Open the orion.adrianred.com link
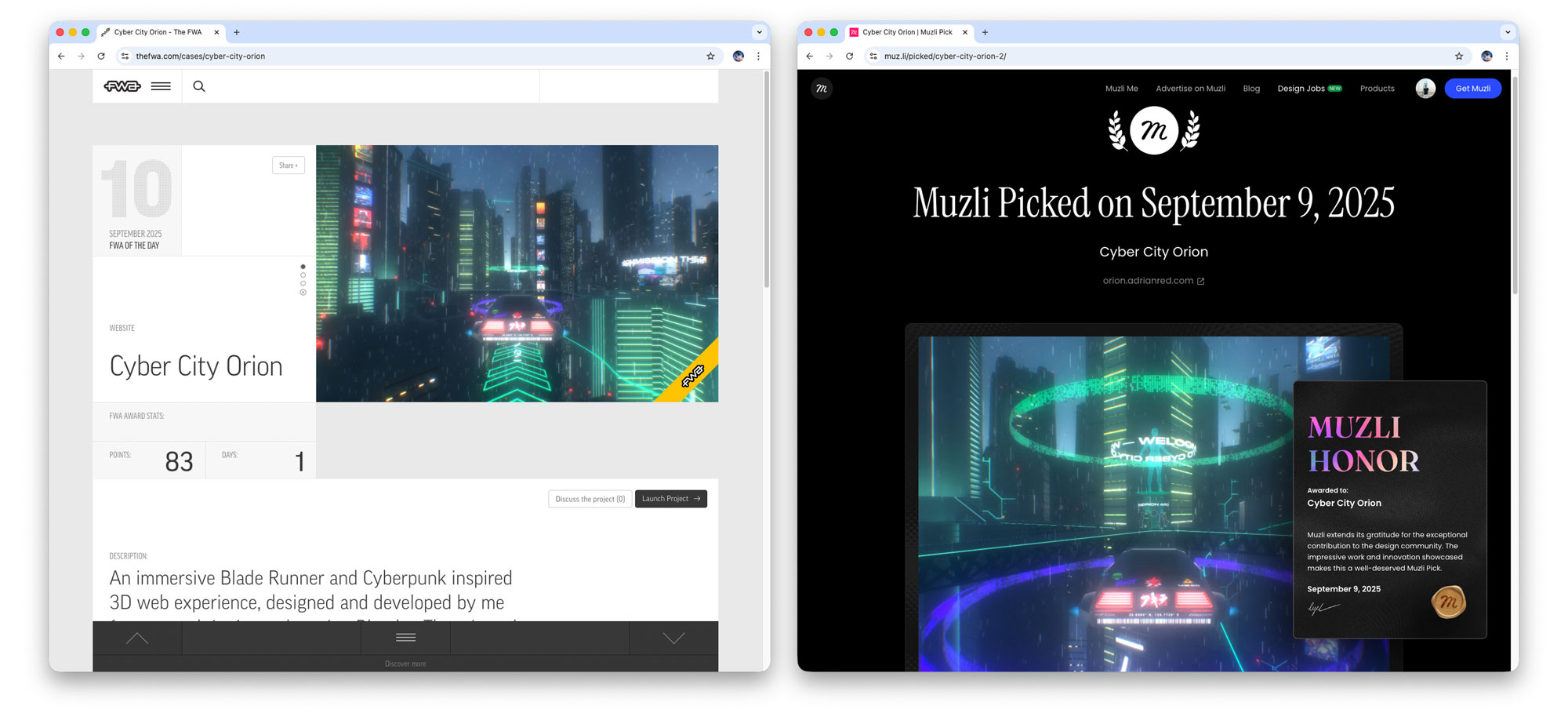The image size is (1568, 713). tap(1152, 281)
